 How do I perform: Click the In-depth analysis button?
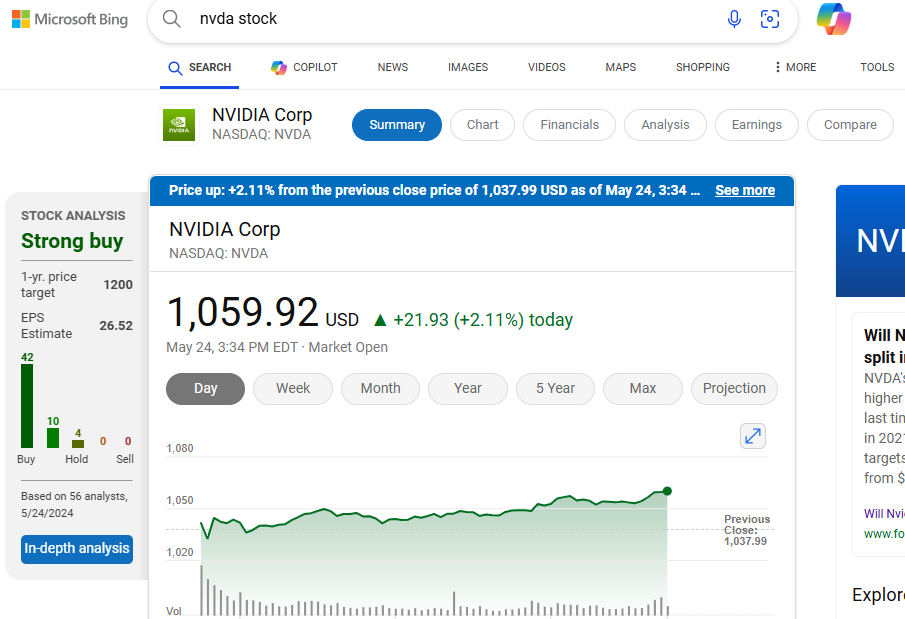(x=77, y=549)
